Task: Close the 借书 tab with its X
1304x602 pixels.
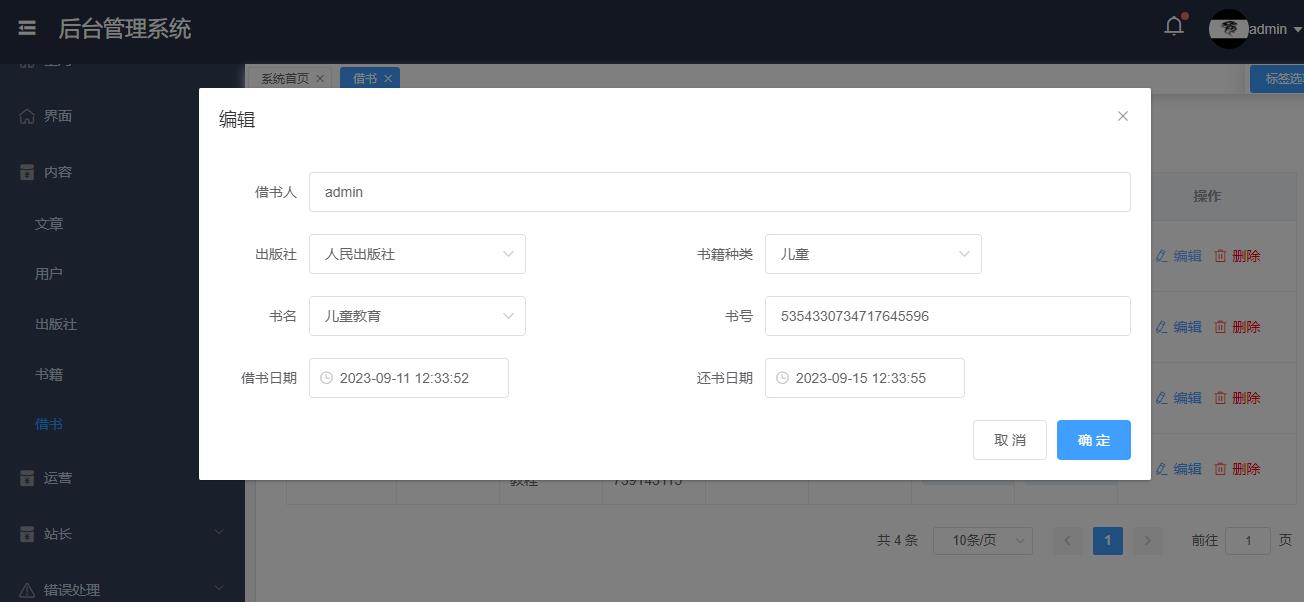Action: 388,79
